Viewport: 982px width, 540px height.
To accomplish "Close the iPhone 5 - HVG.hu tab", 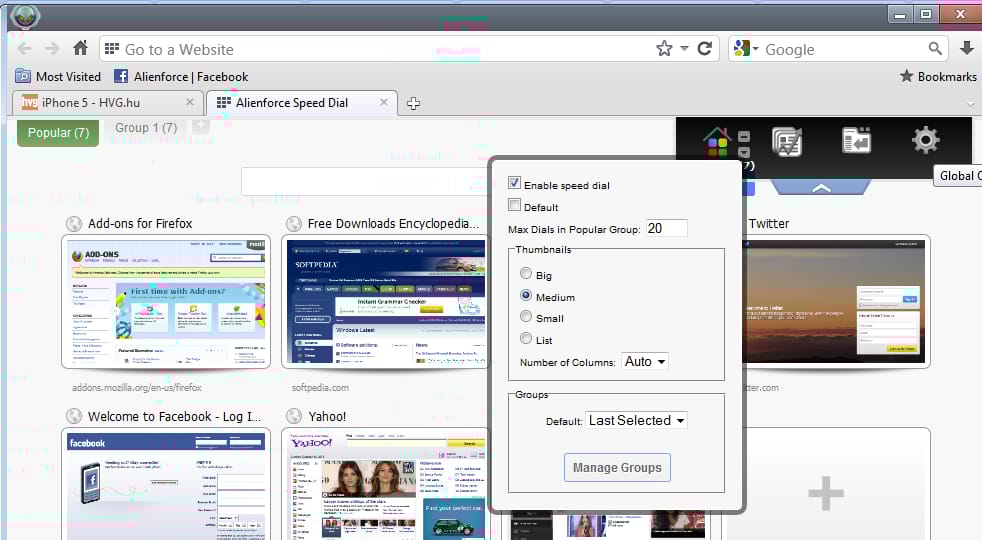I will 190,102.
